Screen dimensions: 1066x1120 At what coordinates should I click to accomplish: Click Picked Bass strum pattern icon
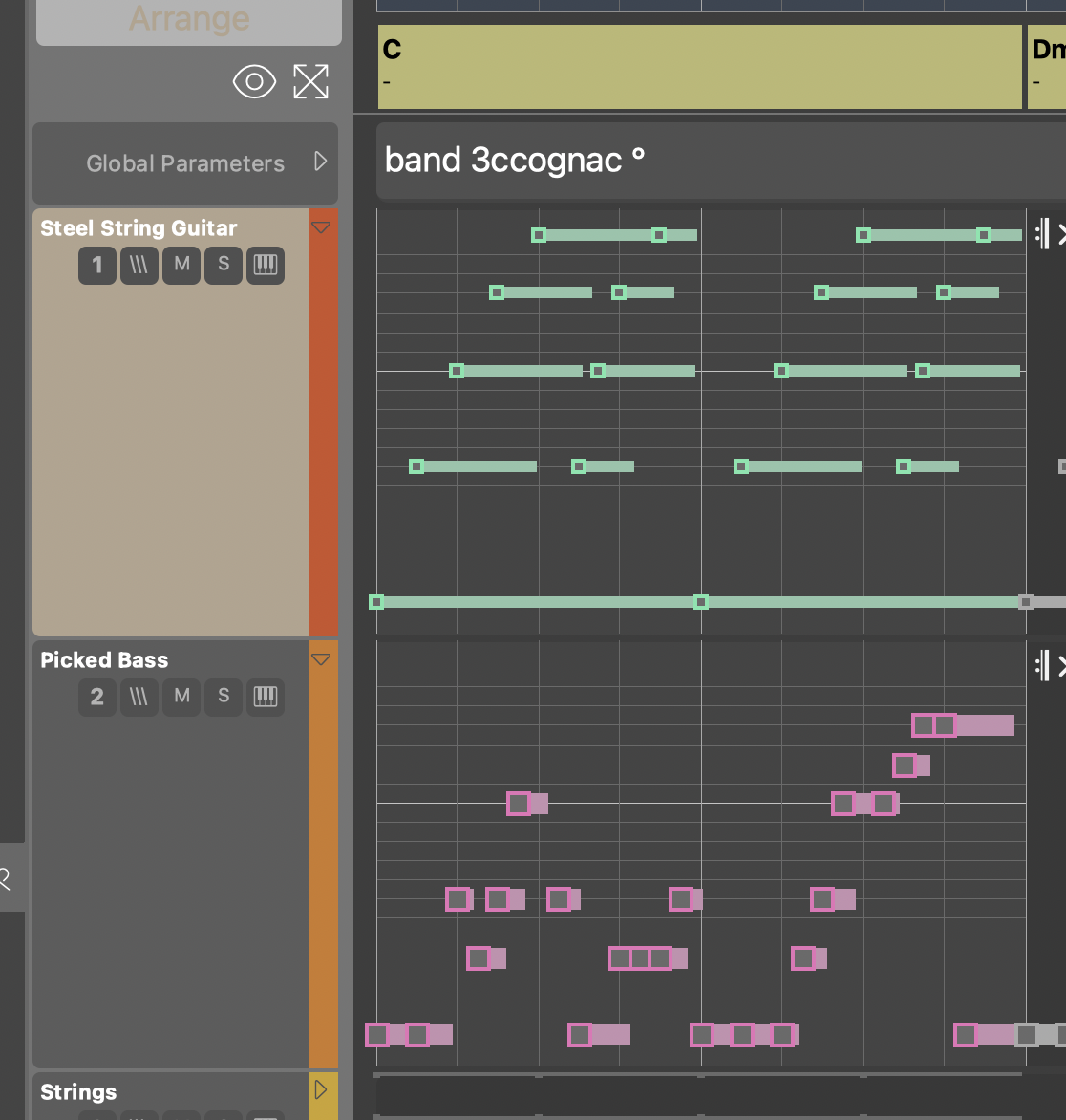pyautogui.click(x=139, y=697)
